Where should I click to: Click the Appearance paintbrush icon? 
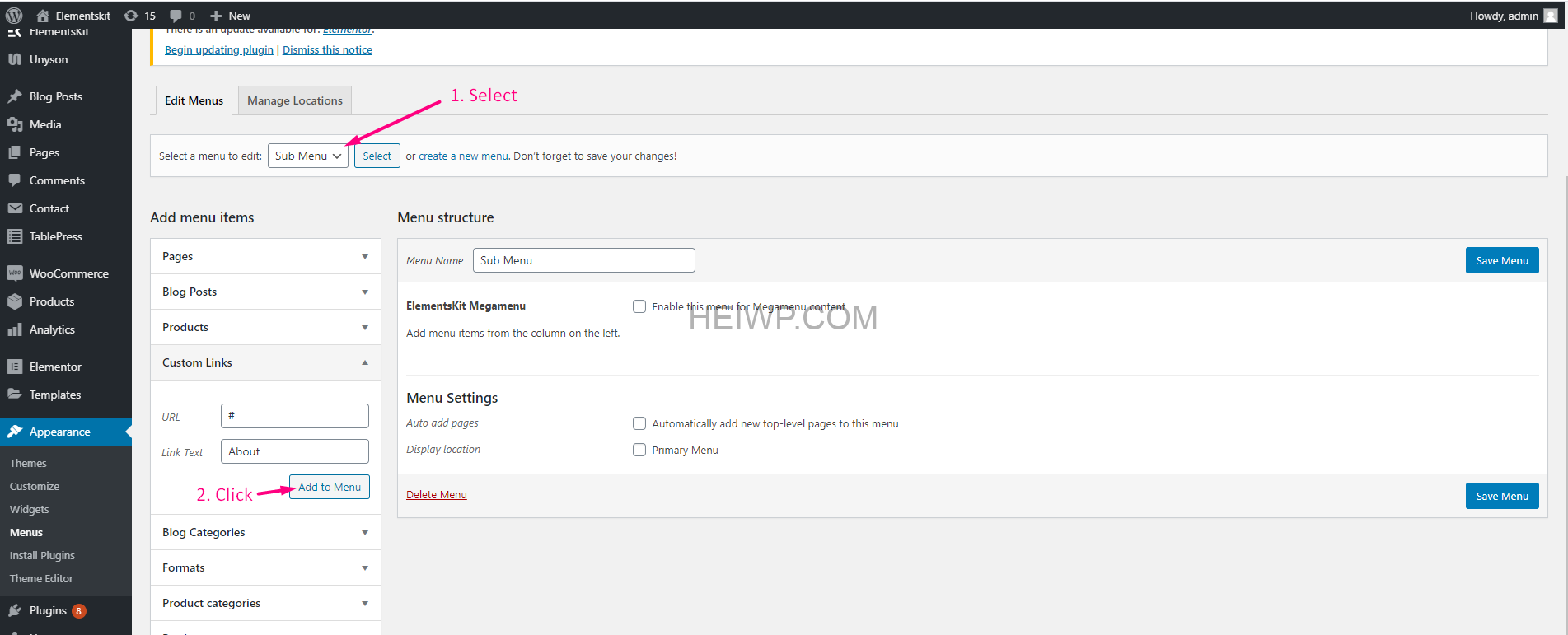coord(15,432)
